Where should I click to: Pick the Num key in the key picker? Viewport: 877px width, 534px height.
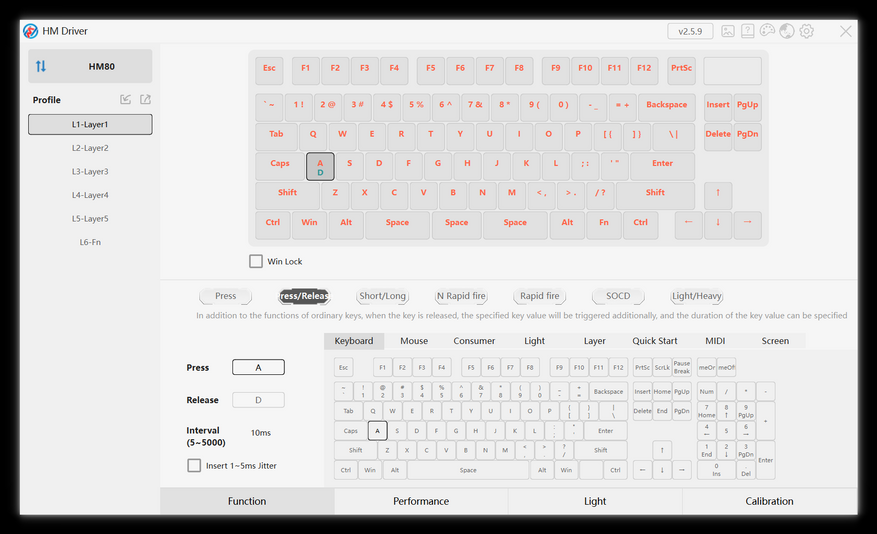706,391
